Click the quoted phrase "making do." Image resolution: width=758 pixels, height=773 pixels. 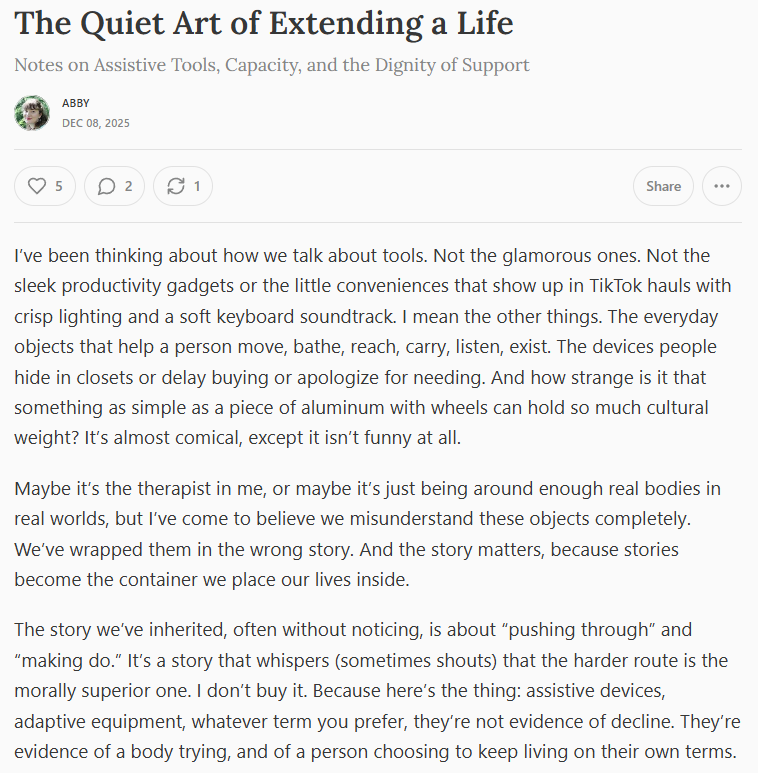61,660
